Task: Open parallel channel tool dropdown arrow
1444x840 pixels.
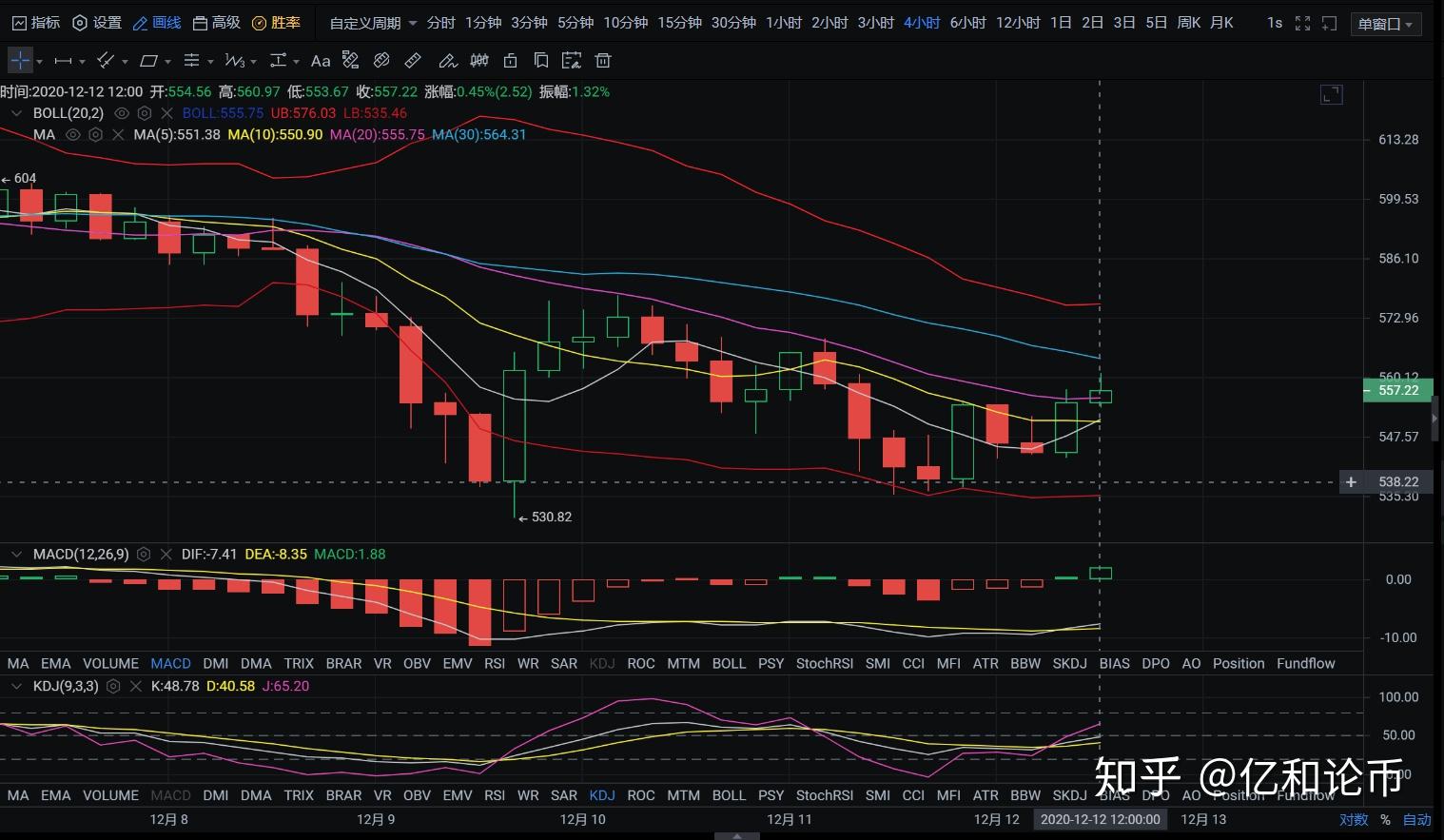Action: pos(125,62)
